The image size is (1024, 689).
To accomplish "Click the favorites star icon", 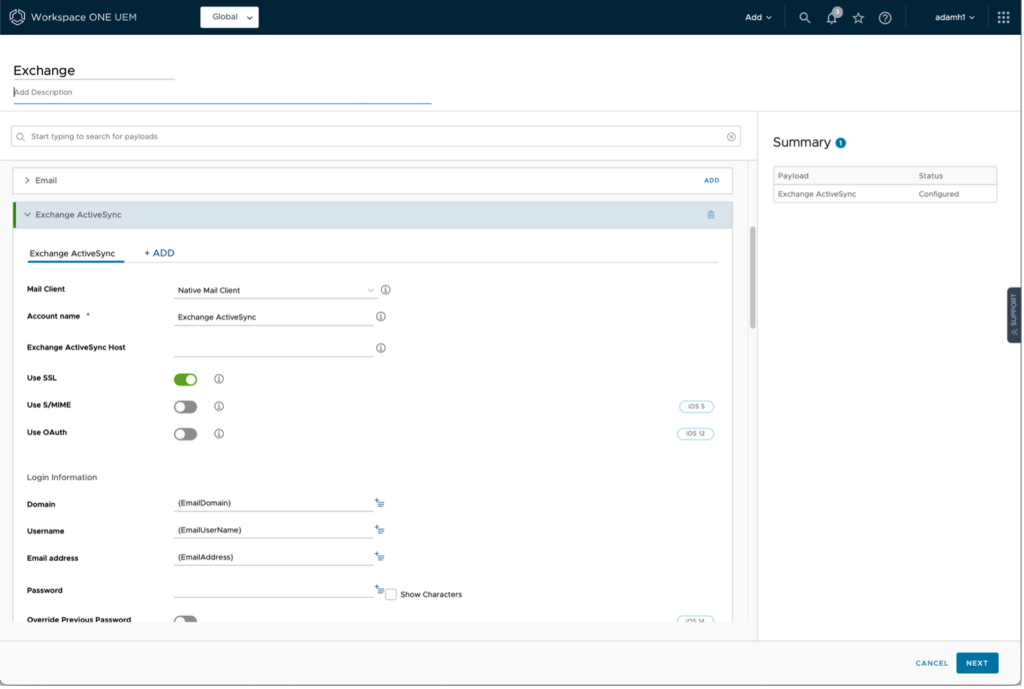I will (858, 18).
